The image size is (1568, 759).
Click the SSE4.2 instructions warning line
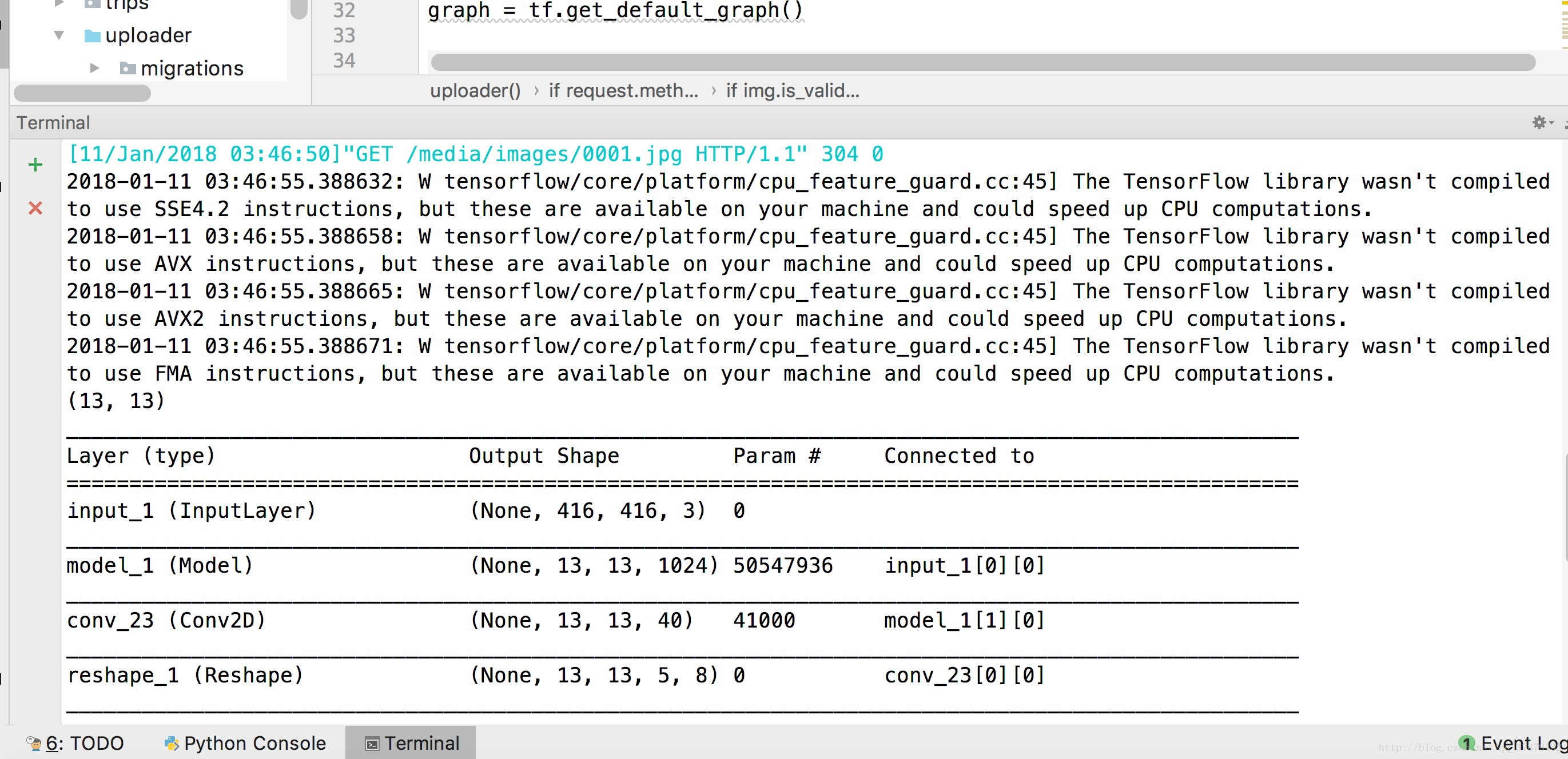pos(719,209)
